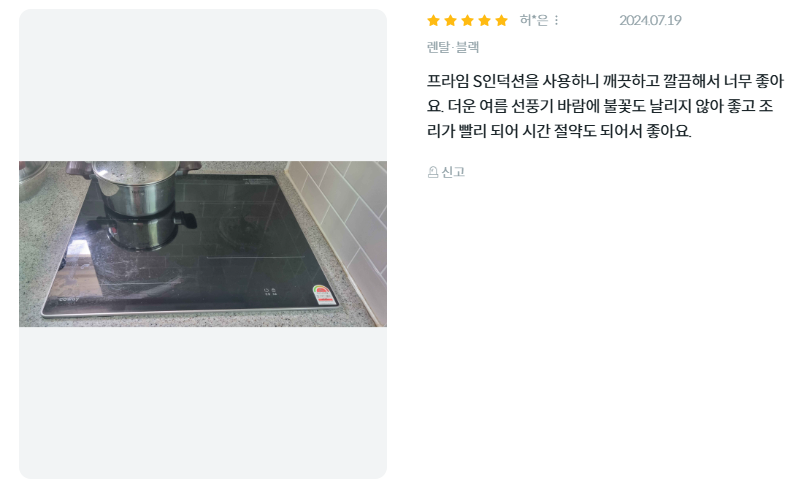803x488 pixels.
Task: Click the 블랙 color option text
Action: coord(467,47)
